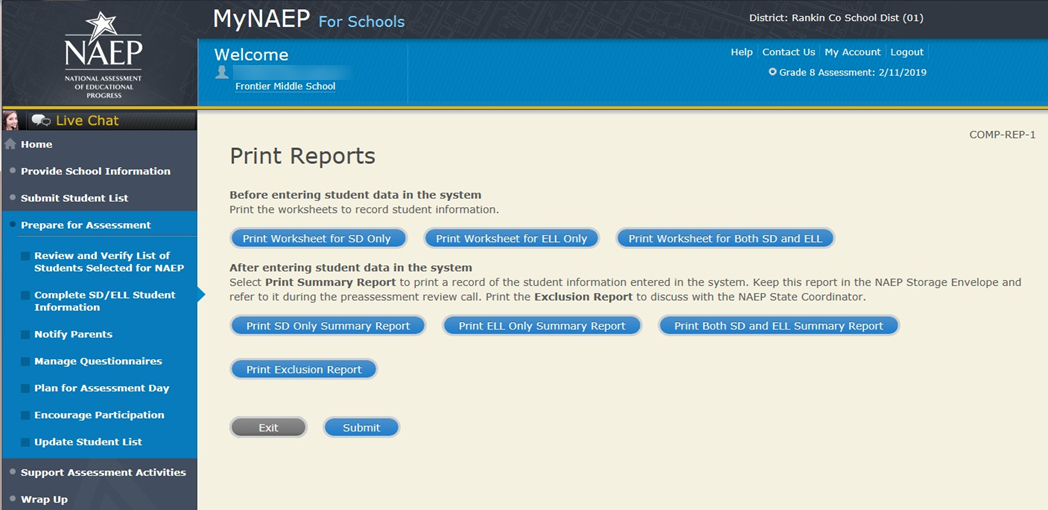Click Print Both SD and ELL Summary Report
Screen dimensions: 1048x510
pyautogui.click(x=779, y=326)
